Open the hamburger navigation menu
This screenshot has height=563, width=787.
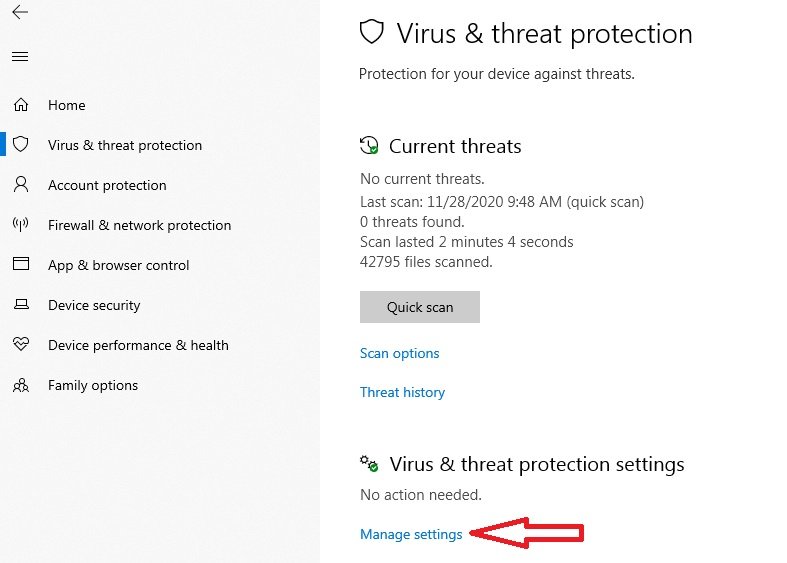coord(20,57)
